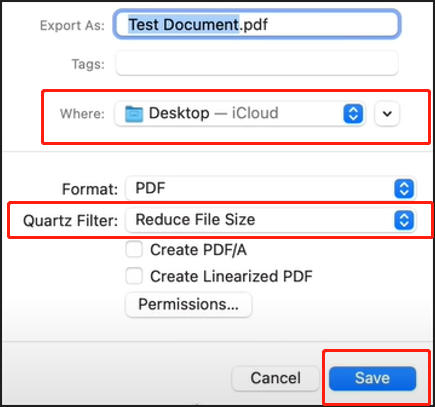Open the Permissions… button

tap(189, 304)
